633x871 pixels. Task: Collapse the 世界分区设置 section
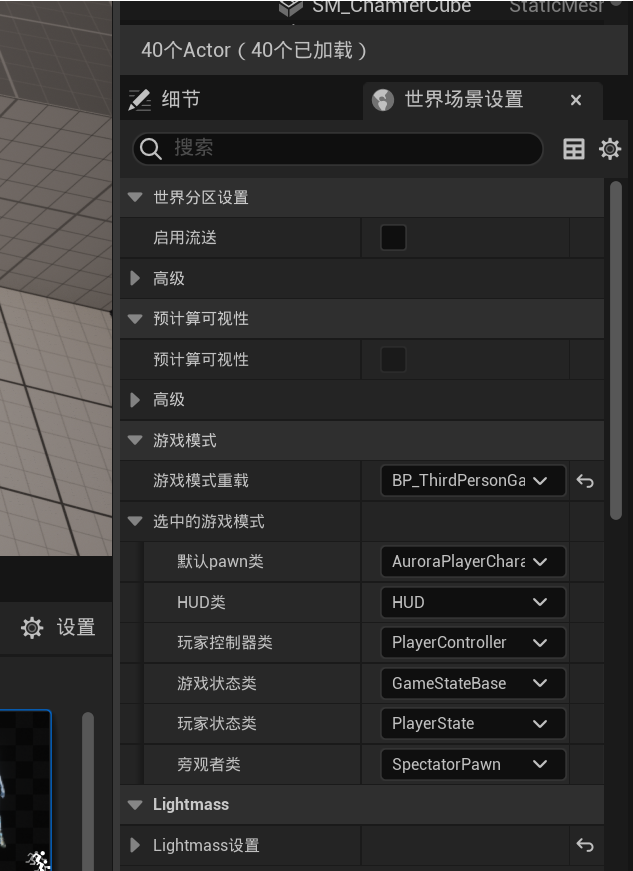[x=135, y=198]
